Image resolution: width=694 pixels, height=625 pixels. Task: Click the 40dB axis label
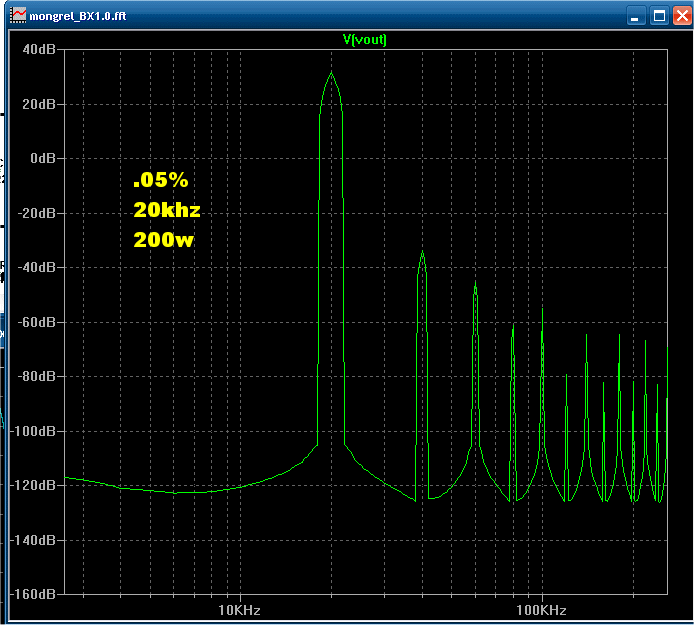click(39, 49)
